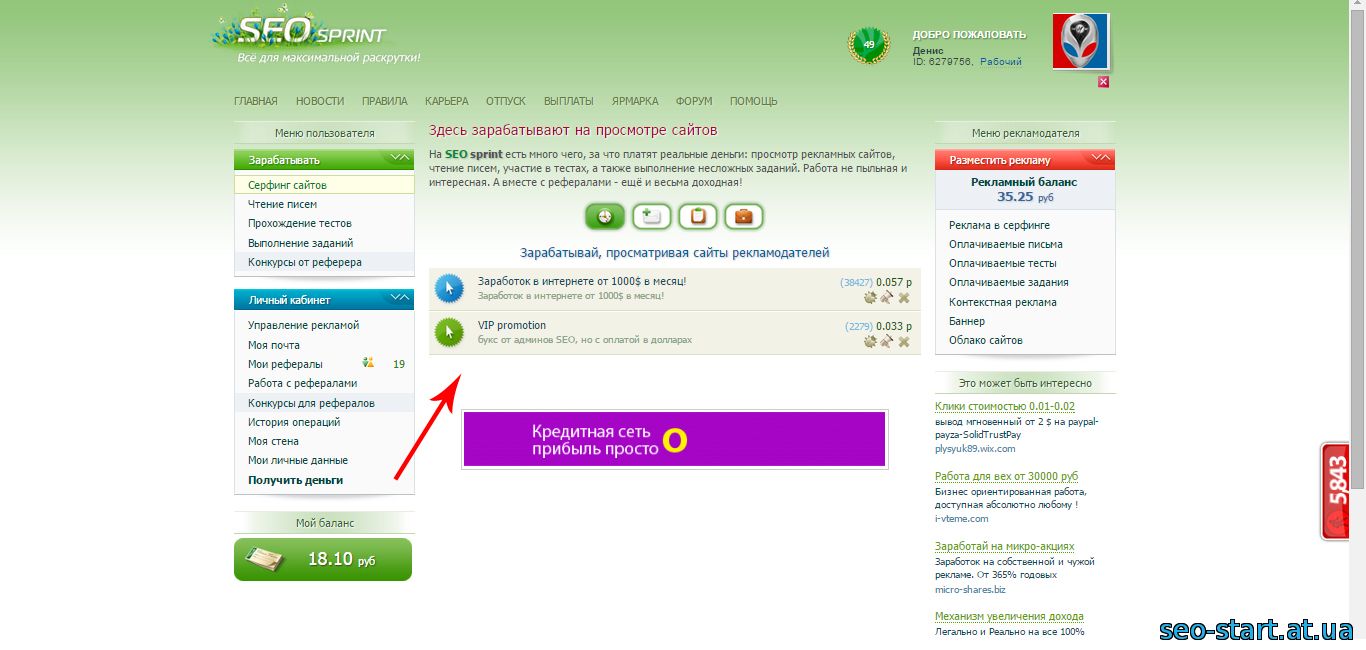The width and height of the screenshot is (1366, 650).
Task: Collapse the Зарабатывать menu section
Action: coord(400,158)
